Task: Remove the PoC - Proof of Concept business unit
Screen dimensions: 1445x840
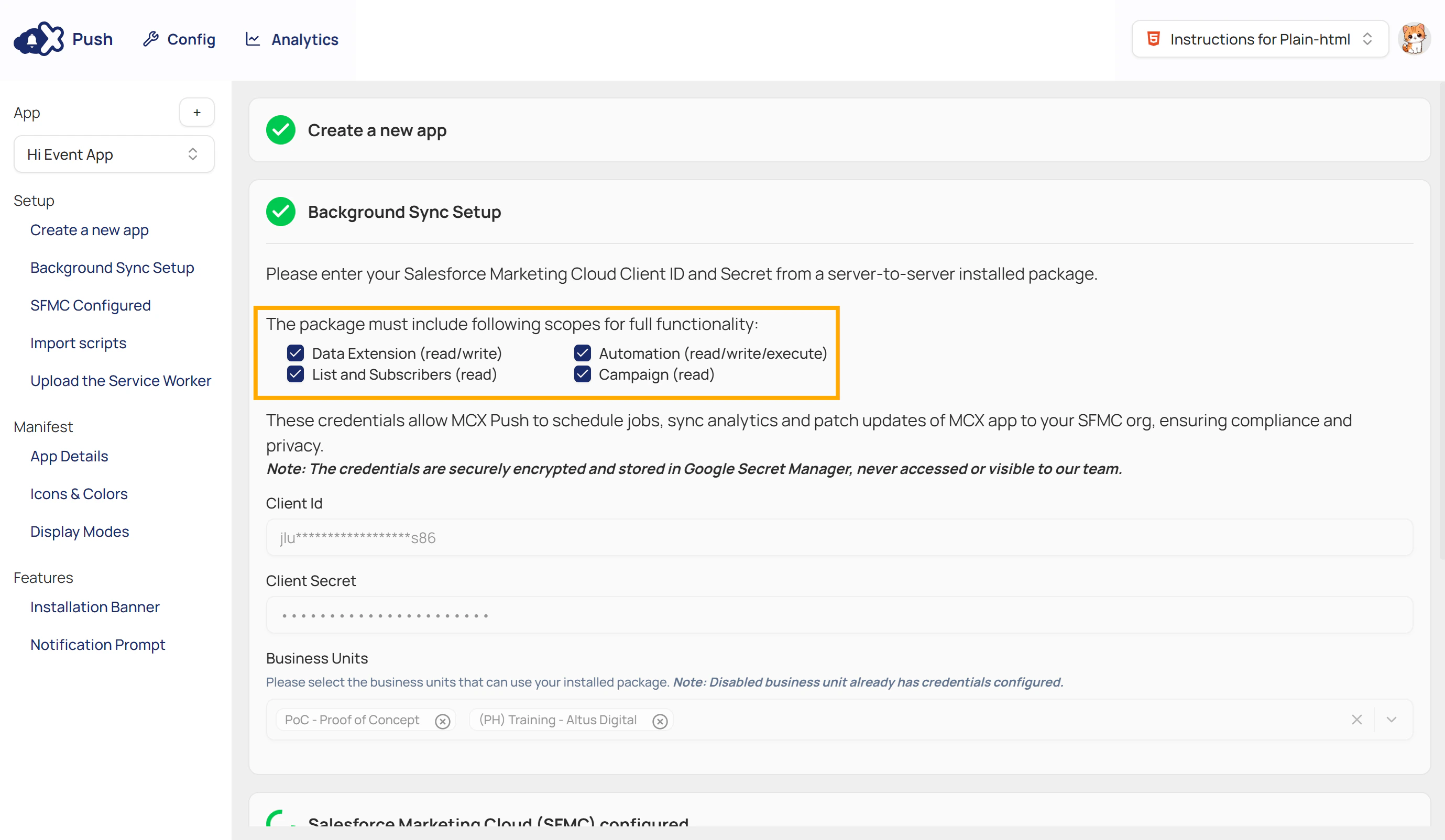Action: pyautogui.click(x=442, y=721)
